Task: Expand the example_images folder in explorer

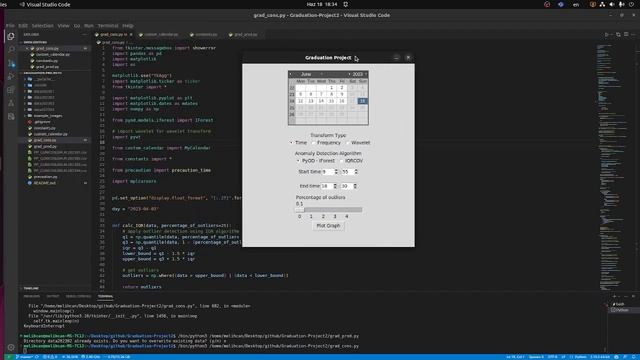Action: [x=48, y=116]
